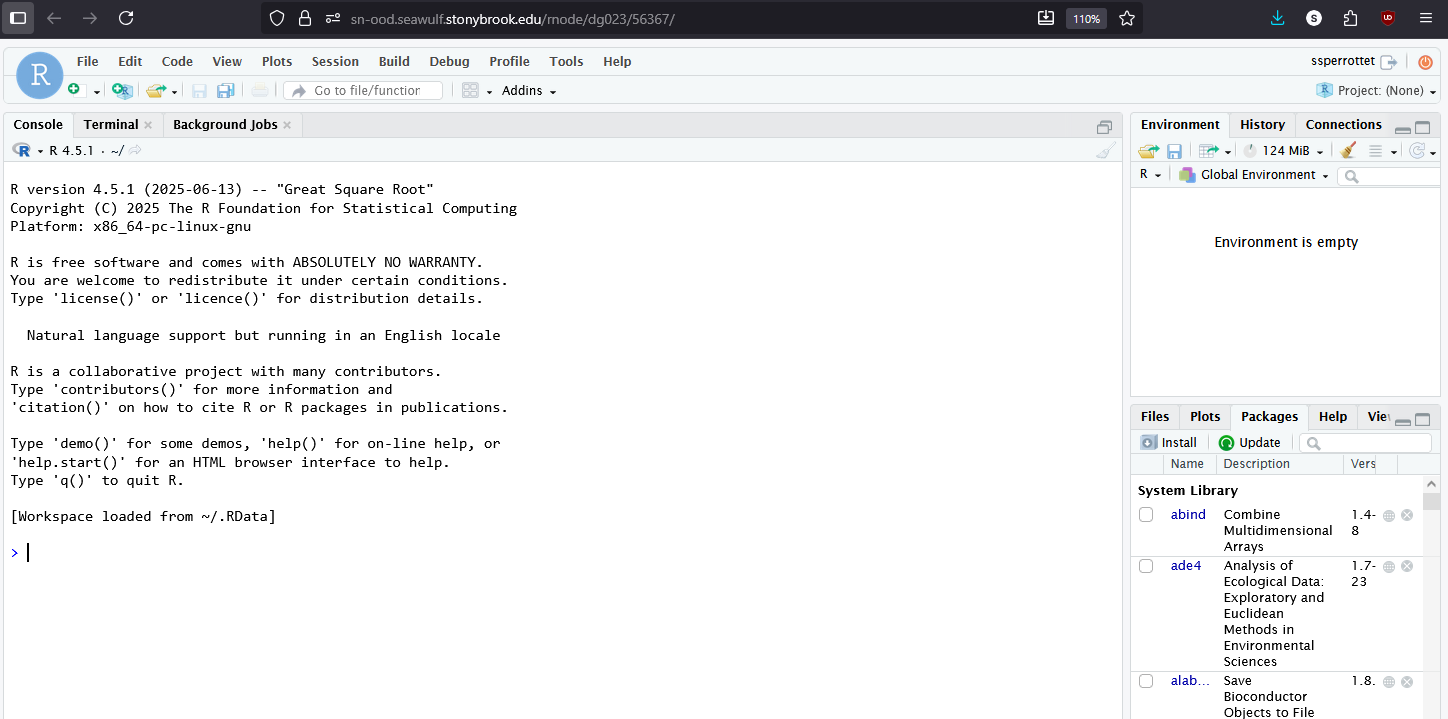Image resolution: width=1448 pixels, height=719 pixels.
Task: Open the Global Environment dropdown
Action: tap(1253, 174)
